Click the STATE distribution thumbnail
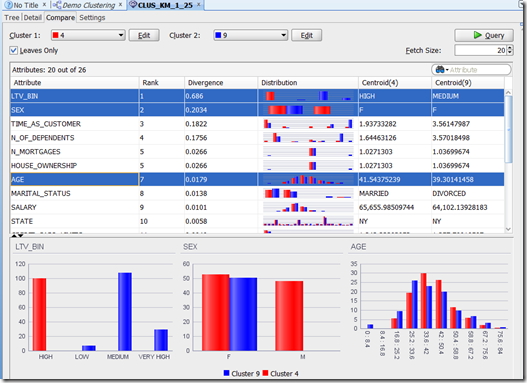527x383 pixels. (308, 221)
